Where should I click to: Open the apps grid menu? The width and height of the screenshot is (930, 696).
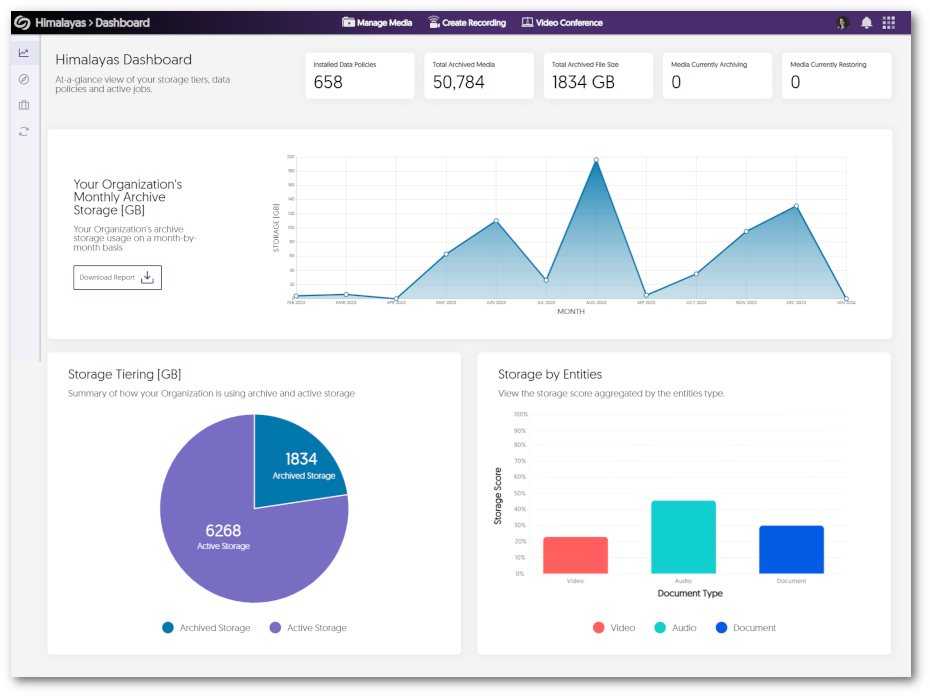[889, 23]
